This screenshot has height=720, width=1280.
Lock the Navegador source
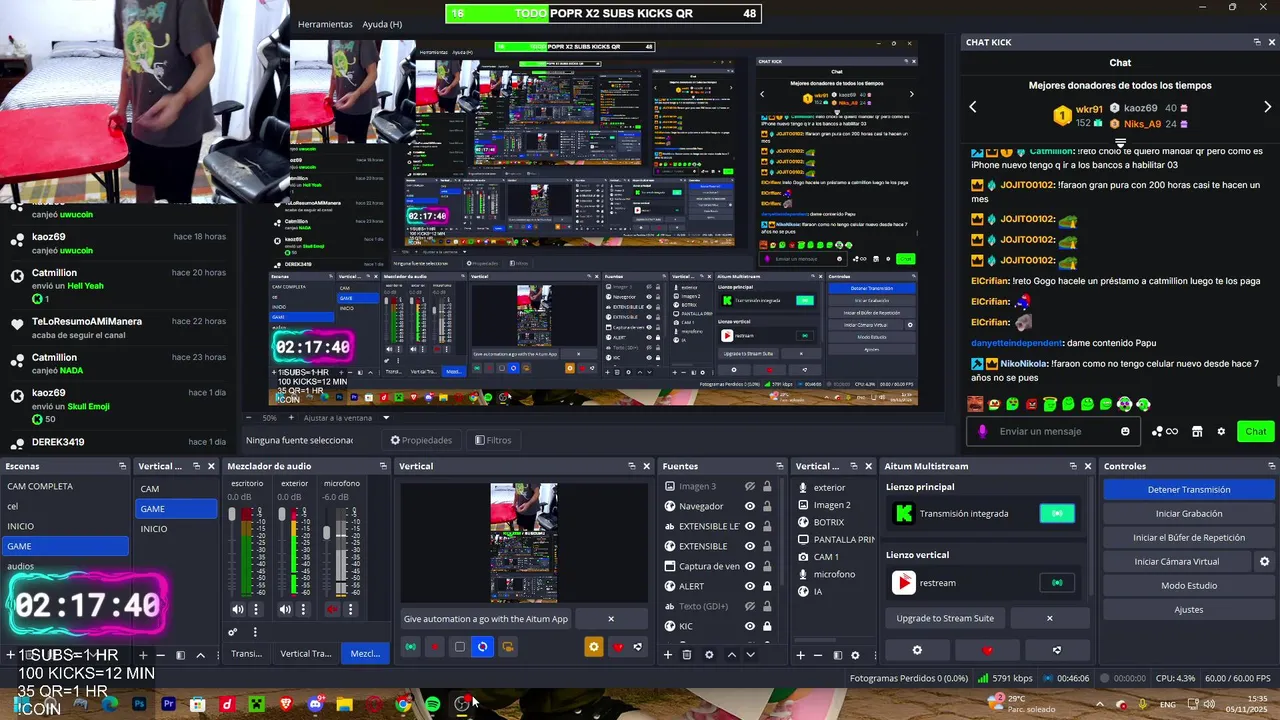click(767, 506)
